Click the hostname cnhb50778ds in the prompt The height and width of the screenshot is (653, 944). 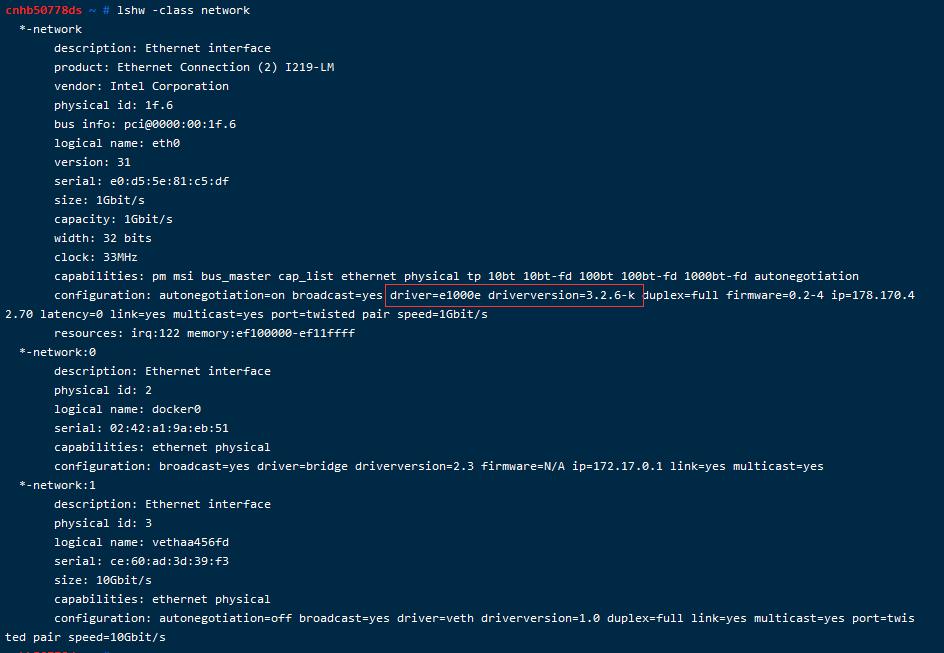click(44, 10)
